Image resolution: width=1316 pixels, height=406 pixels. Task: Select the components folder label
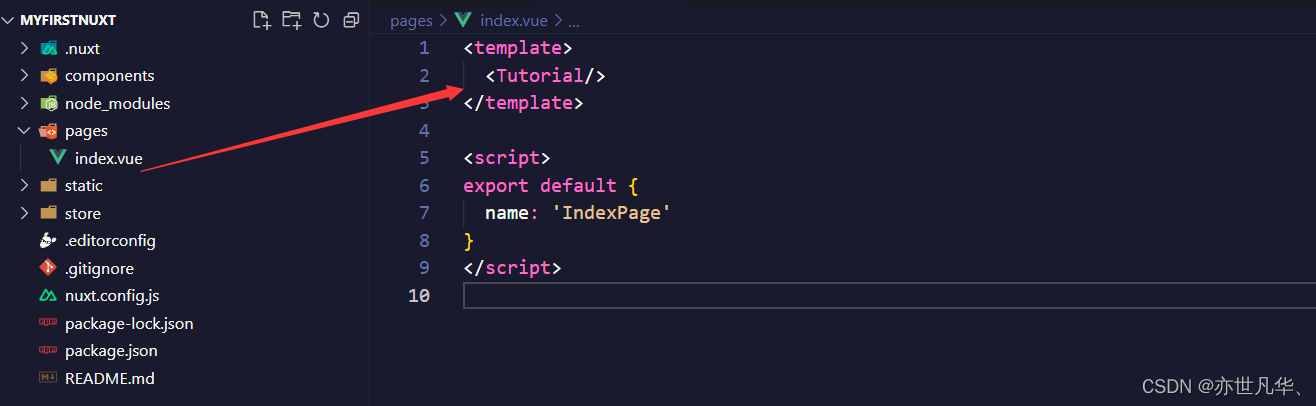point(109,76)
